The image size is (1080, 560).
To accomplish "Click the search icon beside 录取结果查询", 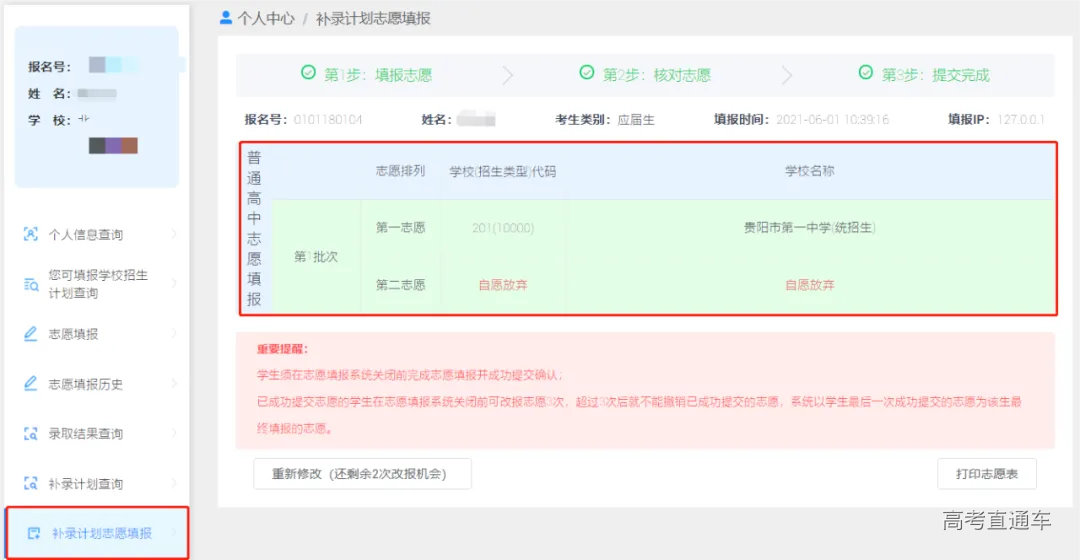I will (30, 434).
